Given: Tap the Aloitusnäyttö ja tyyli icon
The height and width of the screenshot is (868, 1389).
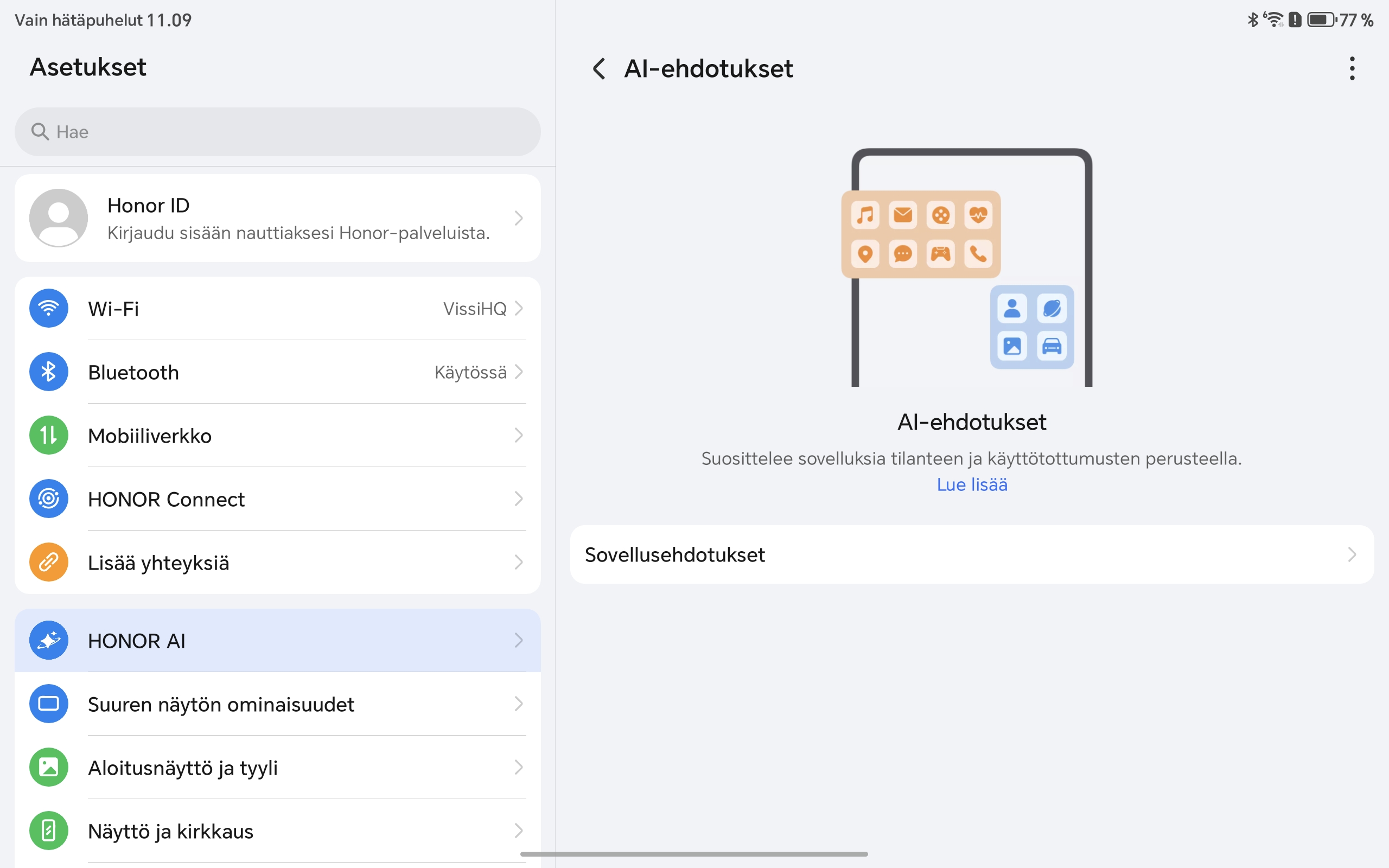Looking at the screenshot, I should tap(49, 767).
